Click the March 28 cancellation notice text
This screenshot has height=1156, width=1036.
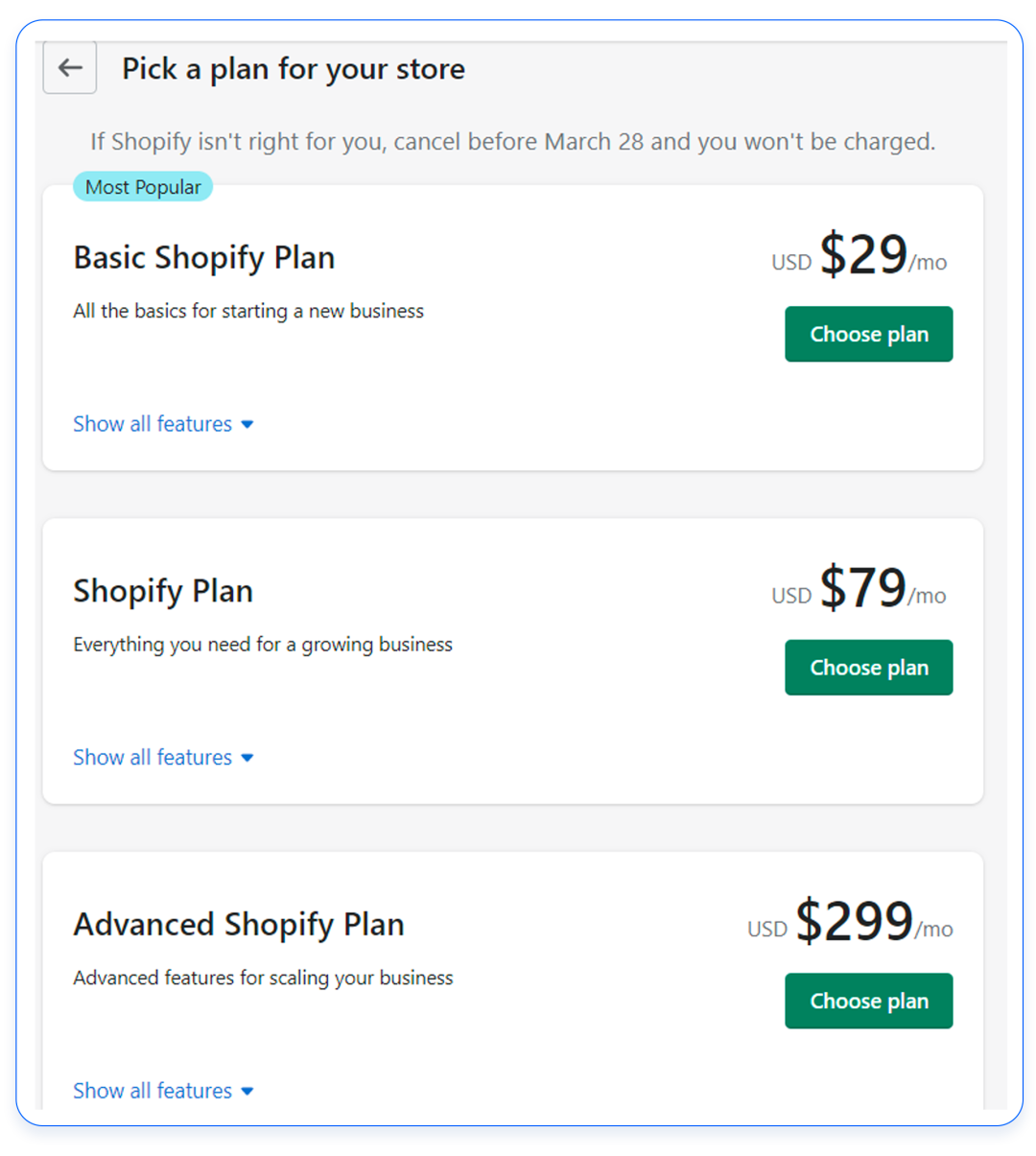pos(512,142)
